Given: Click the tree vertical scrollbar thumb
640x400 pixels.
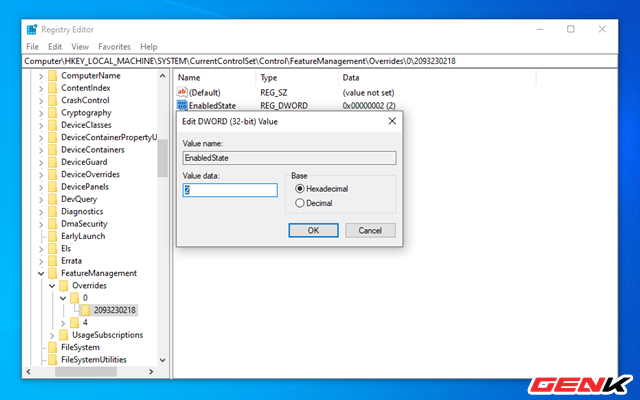Looking at the screenshot, I should [x=162, y=158].
